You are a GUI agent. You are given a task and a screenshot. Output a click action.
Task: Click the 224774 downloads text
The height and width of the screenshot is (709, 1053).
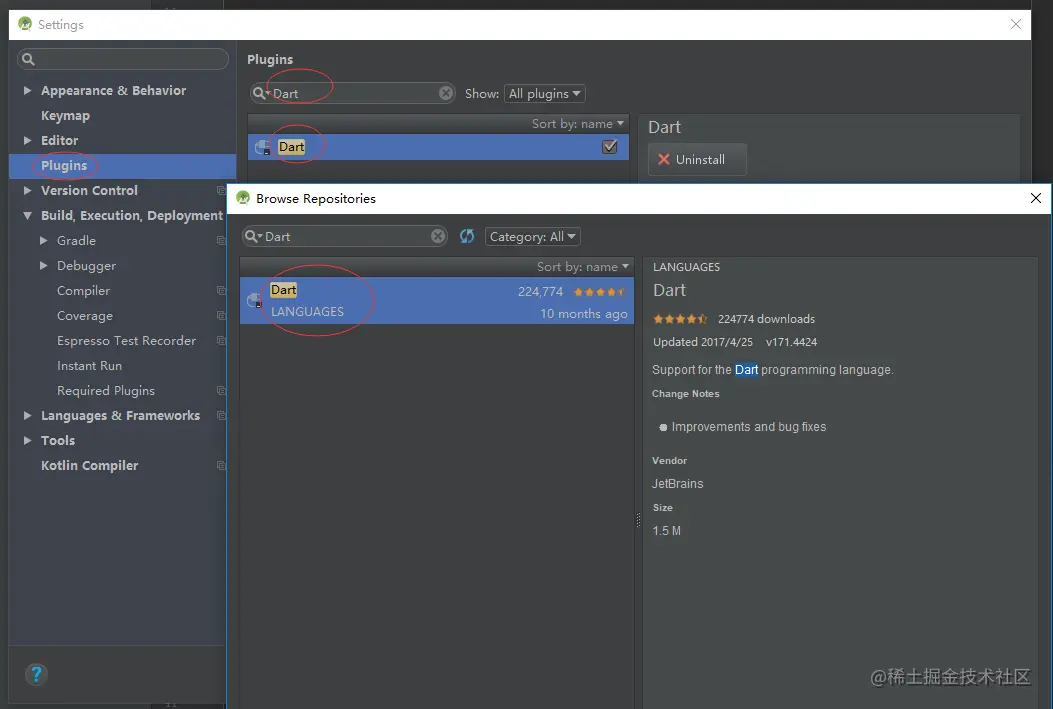pyautogui.click(x=766, y=319)
